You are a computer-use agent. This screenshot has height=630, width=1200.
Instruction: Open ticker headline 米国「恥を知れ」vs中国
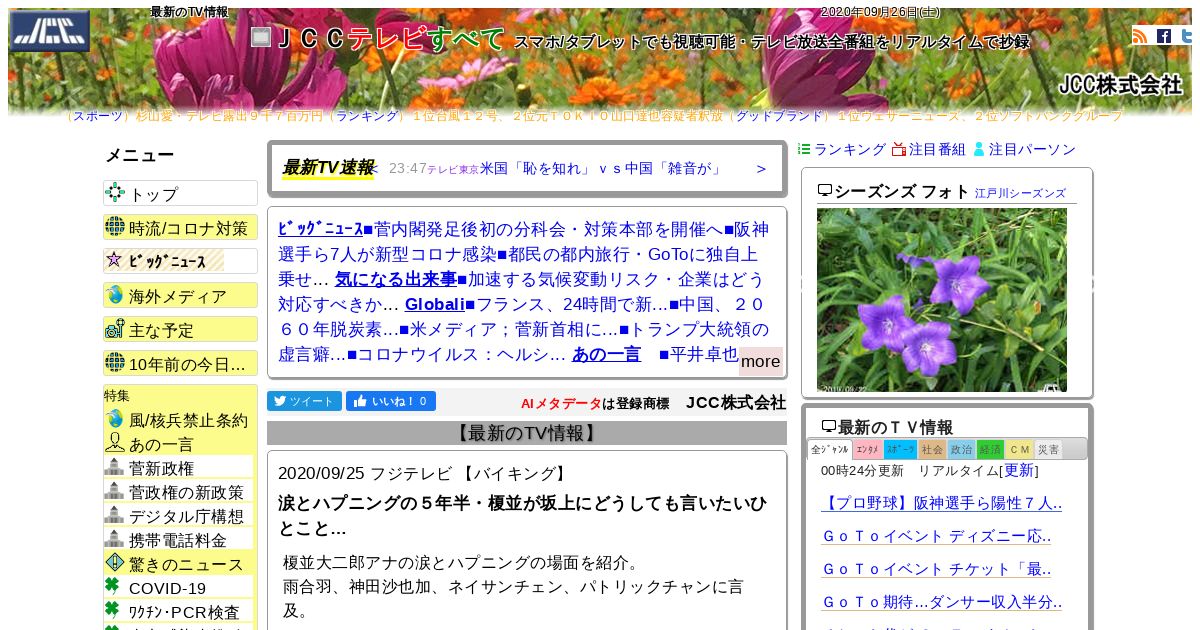[600, 168]
